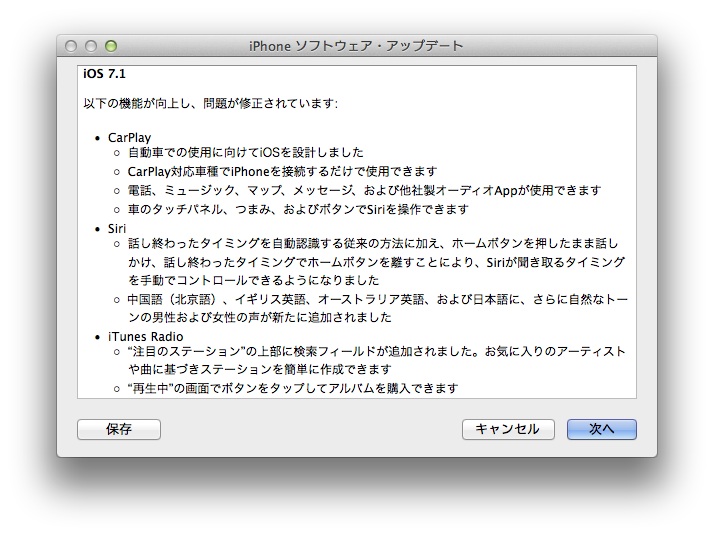Click the intro line 以下の機能が向上し
This screenshot has height=536, width=714.
click(210, 103)
